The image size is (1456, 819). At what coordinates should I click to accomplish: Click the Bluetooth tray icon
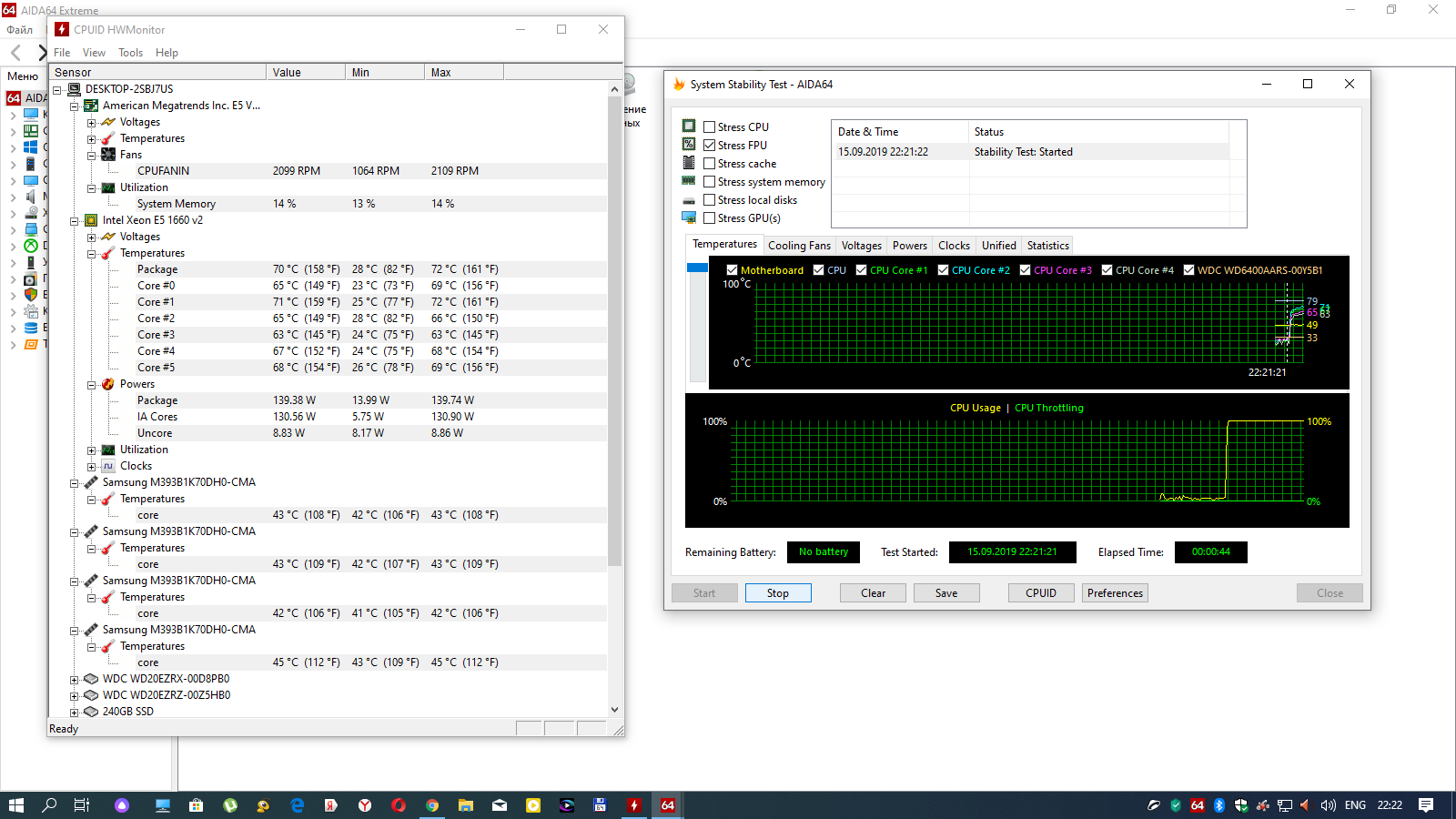coord(1219,805)
